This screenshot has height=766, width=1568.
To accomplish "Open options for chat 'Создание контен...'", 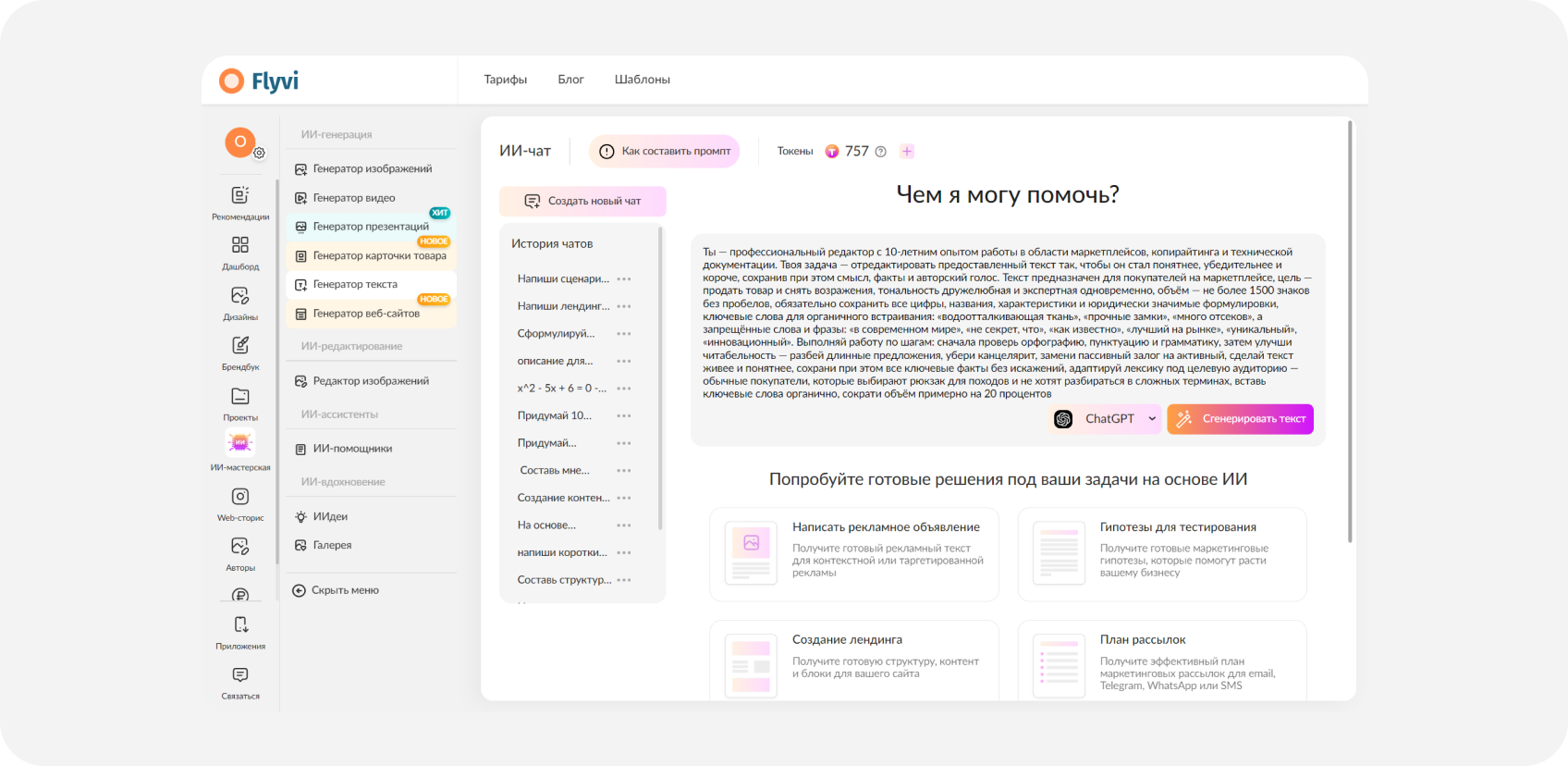I will (624, 498).
